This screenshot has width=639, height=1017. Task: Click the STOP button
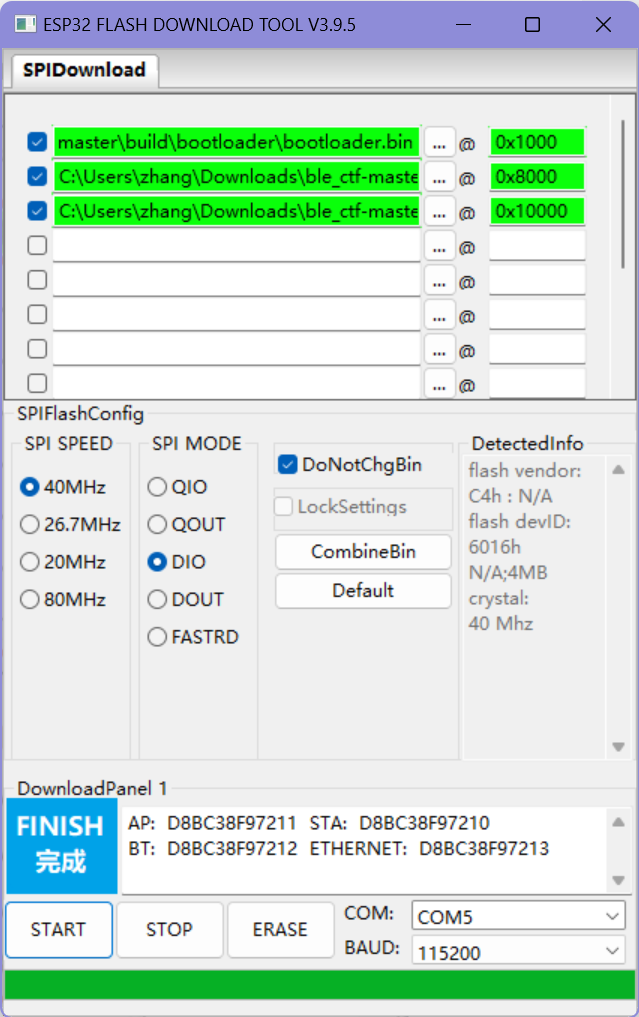tap(169, 929)
